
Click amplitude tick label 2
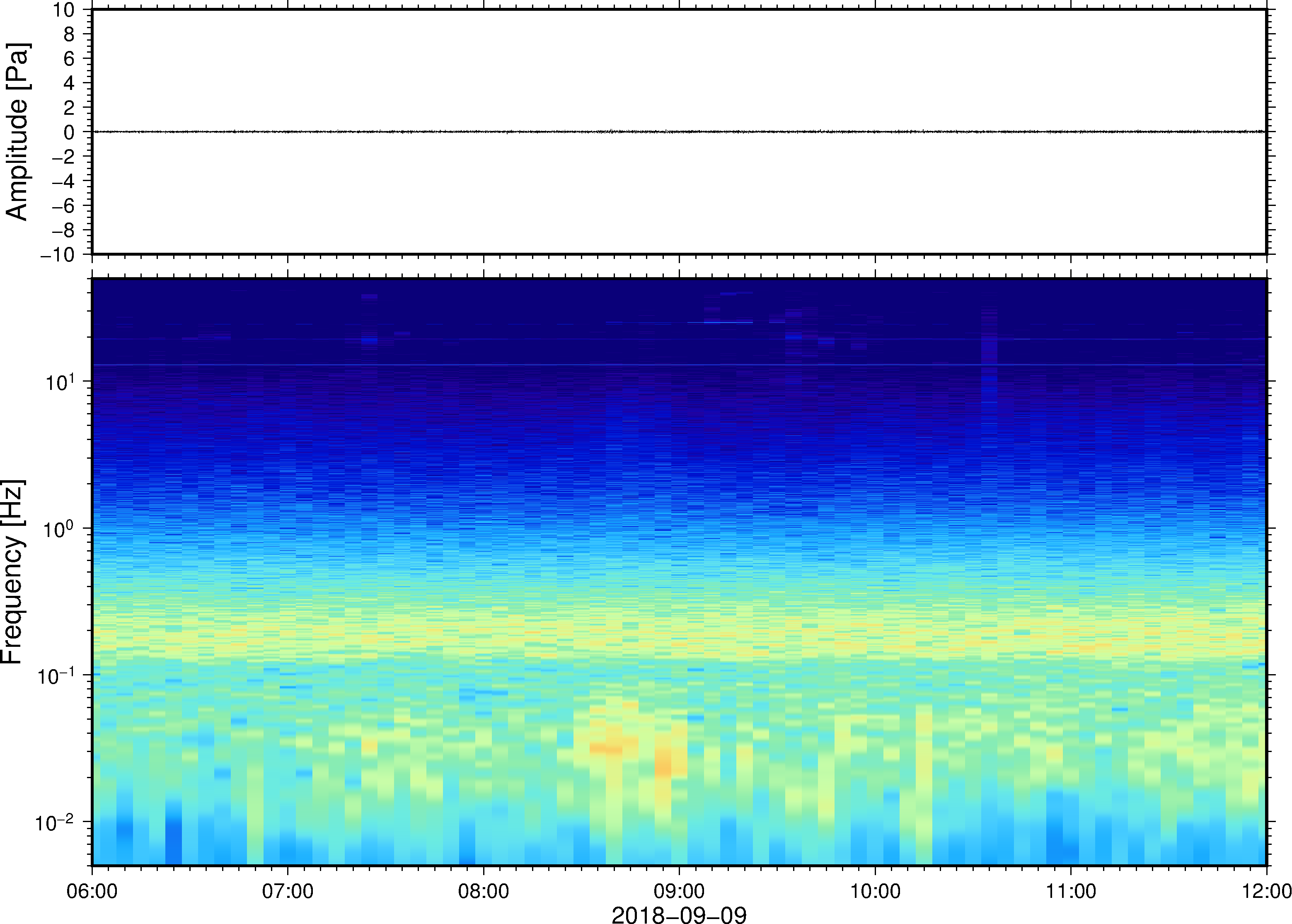click(70, 108)
